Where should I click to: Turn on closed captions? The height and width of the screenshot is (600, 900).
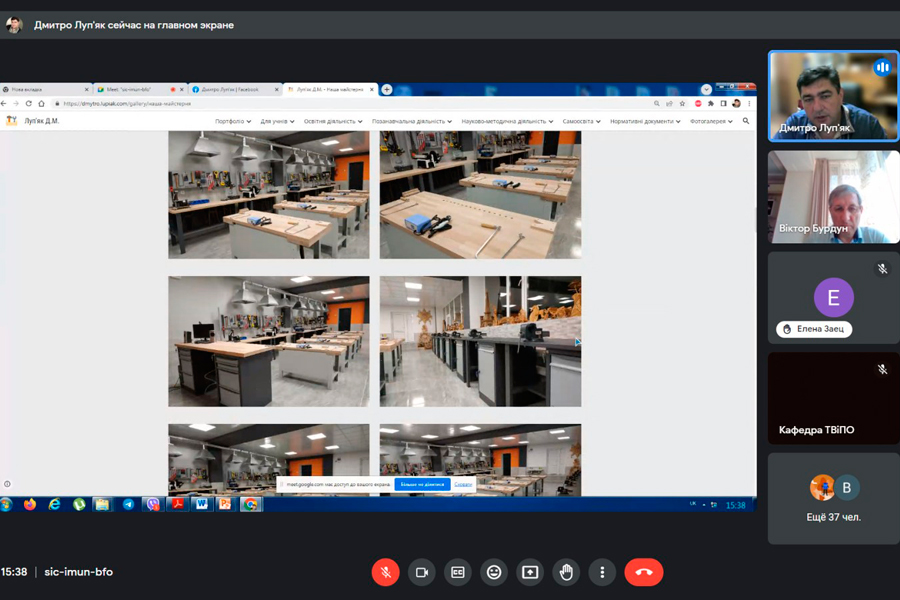pos(457,572)
